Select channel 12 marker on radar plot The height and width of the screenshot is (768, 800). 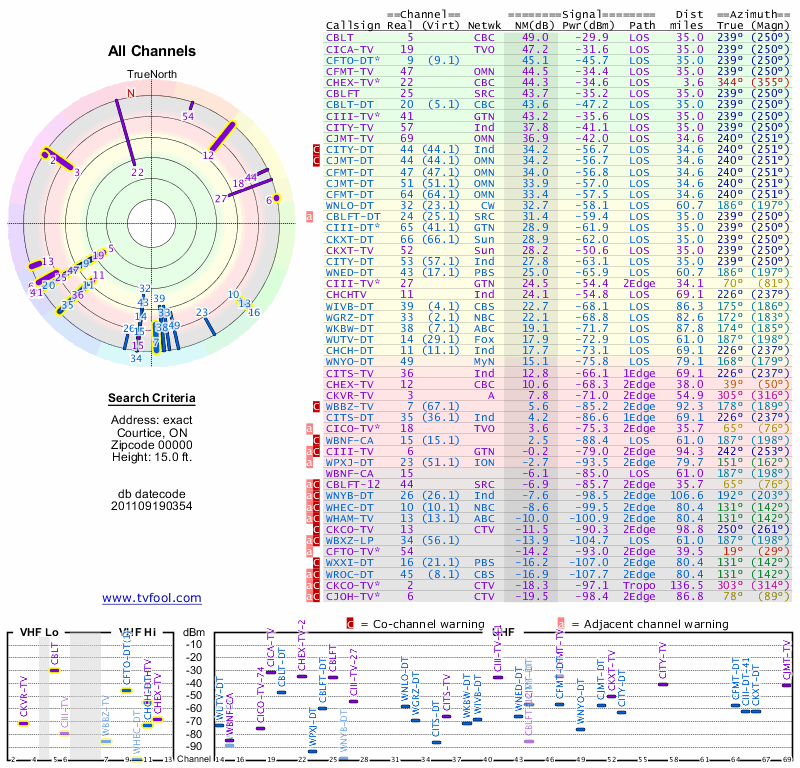pyautogui.click(x=222, y=137)
